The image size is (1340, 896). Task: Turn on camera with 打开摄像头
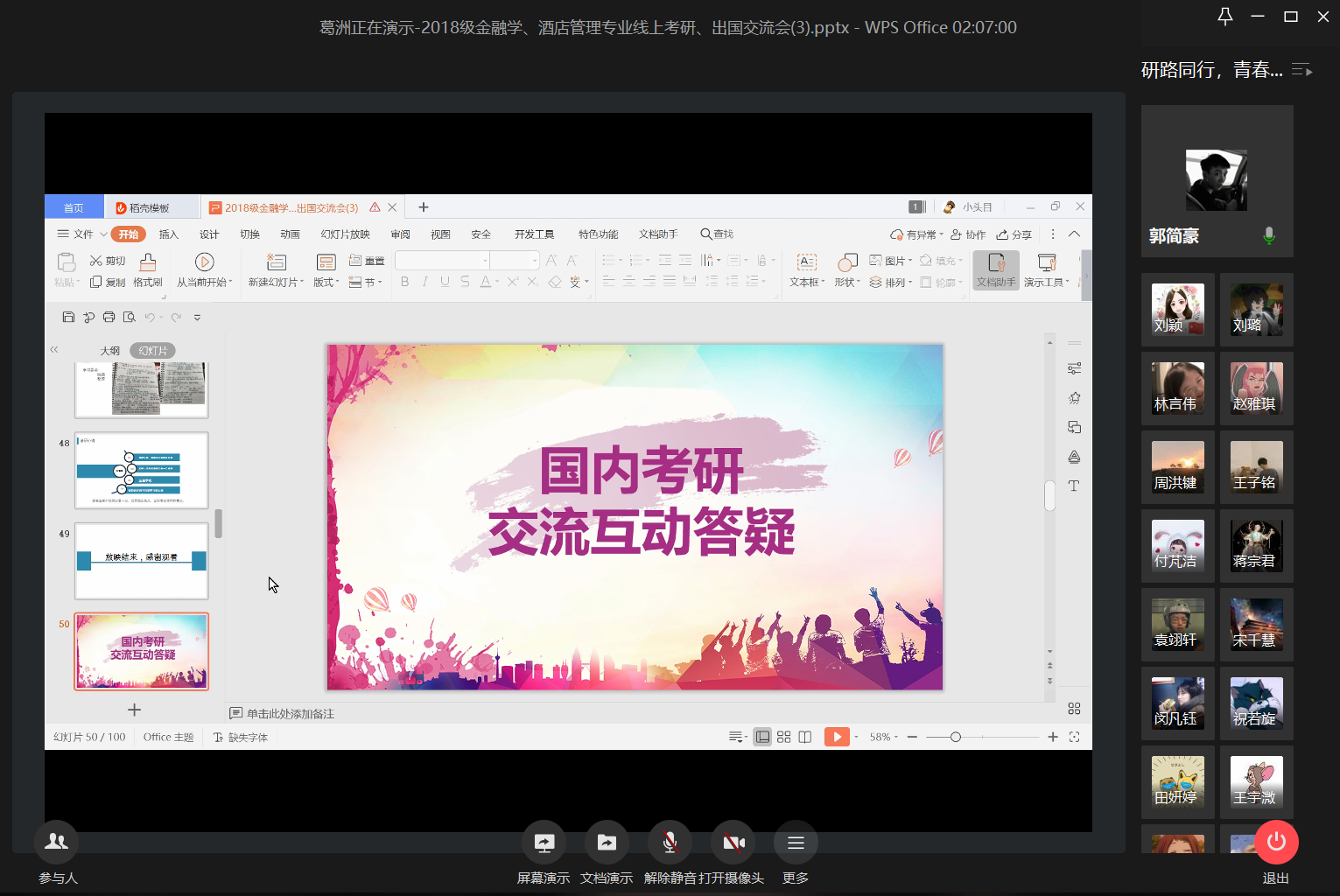click(x=733, y=843)
